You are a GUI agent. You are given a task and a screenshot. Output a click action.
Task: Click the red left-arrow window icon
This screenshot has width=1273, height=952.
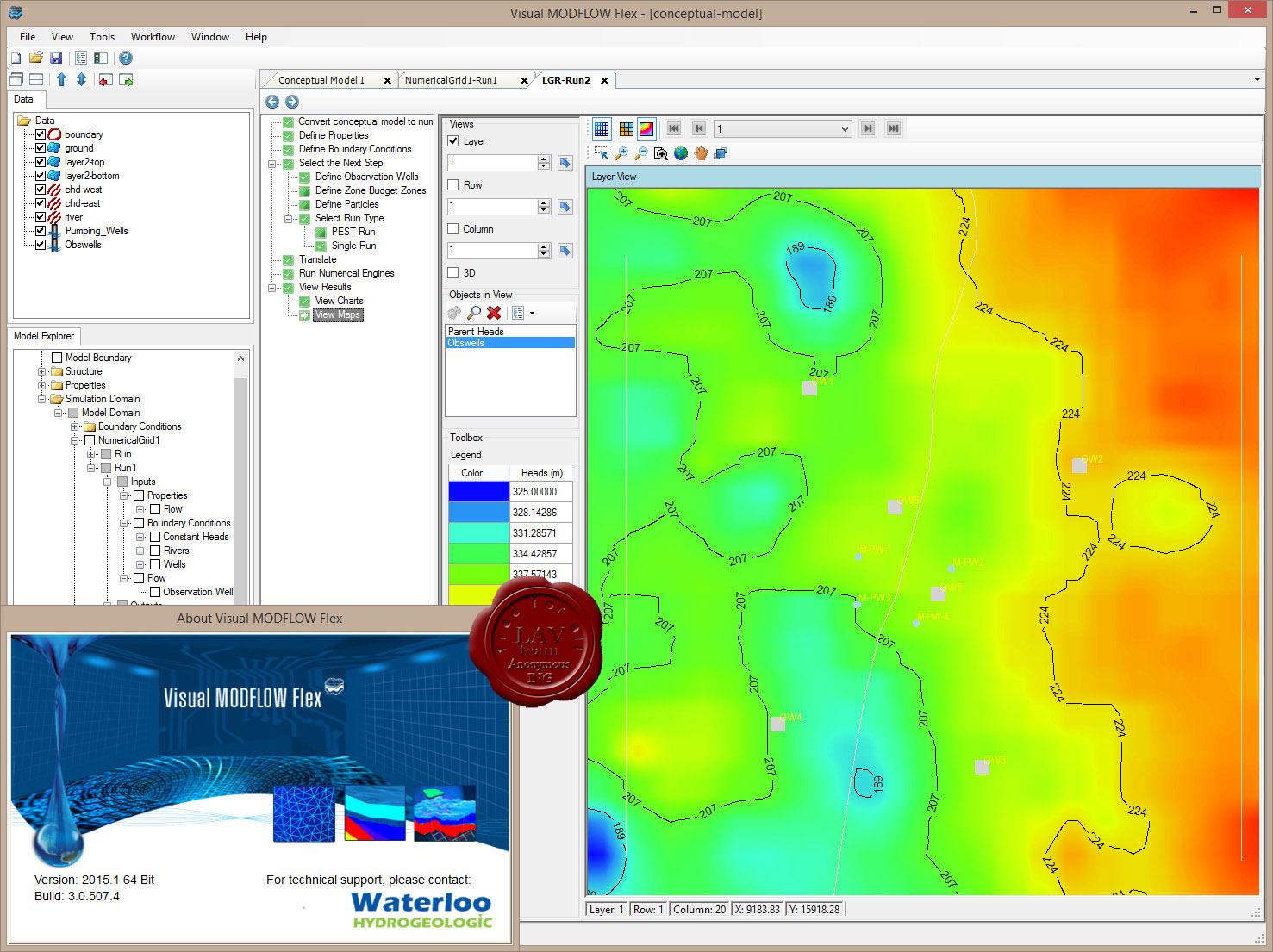pos(105,80)
